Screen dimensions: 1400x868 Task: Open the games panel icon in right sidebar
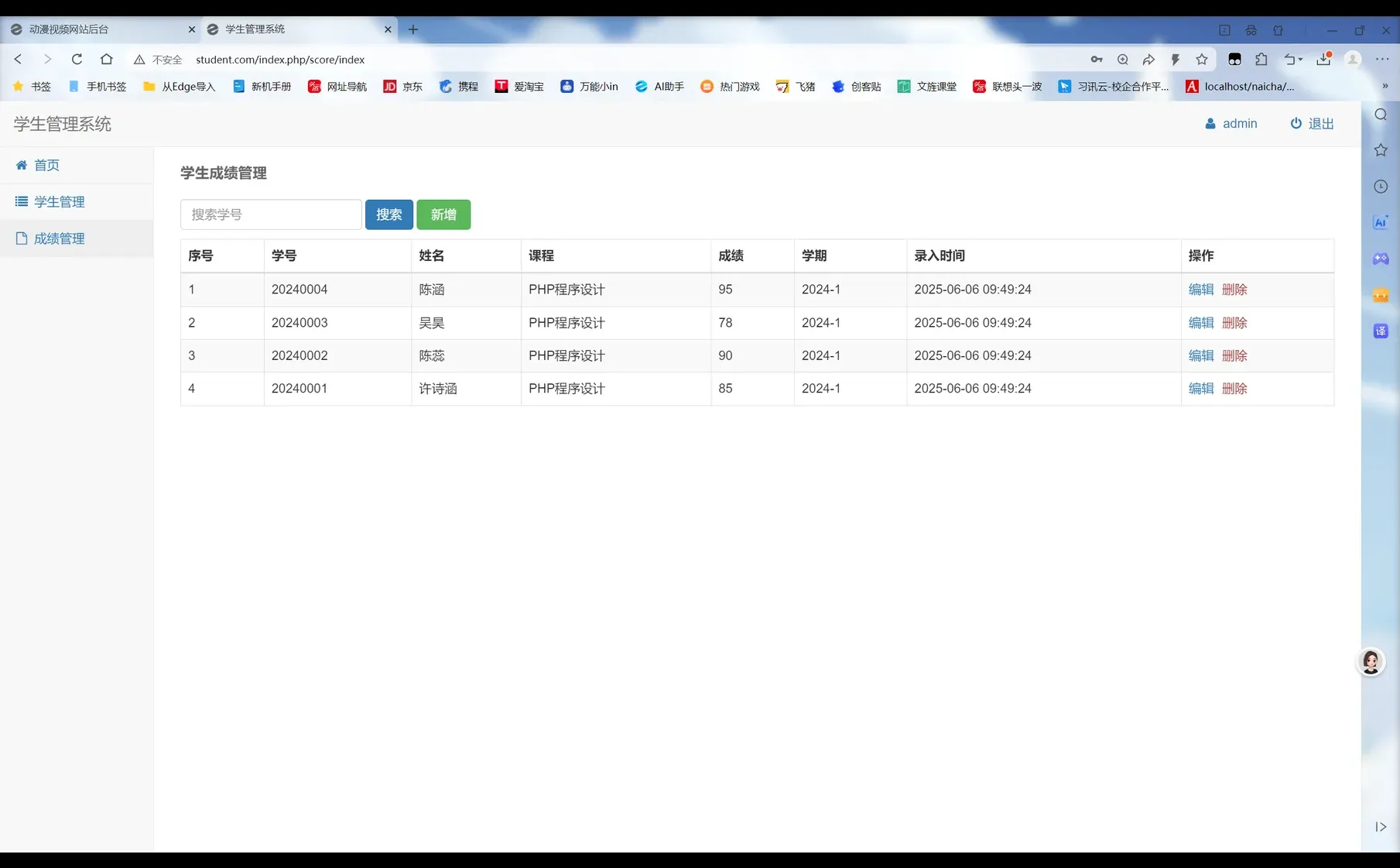click(1381, 259)
